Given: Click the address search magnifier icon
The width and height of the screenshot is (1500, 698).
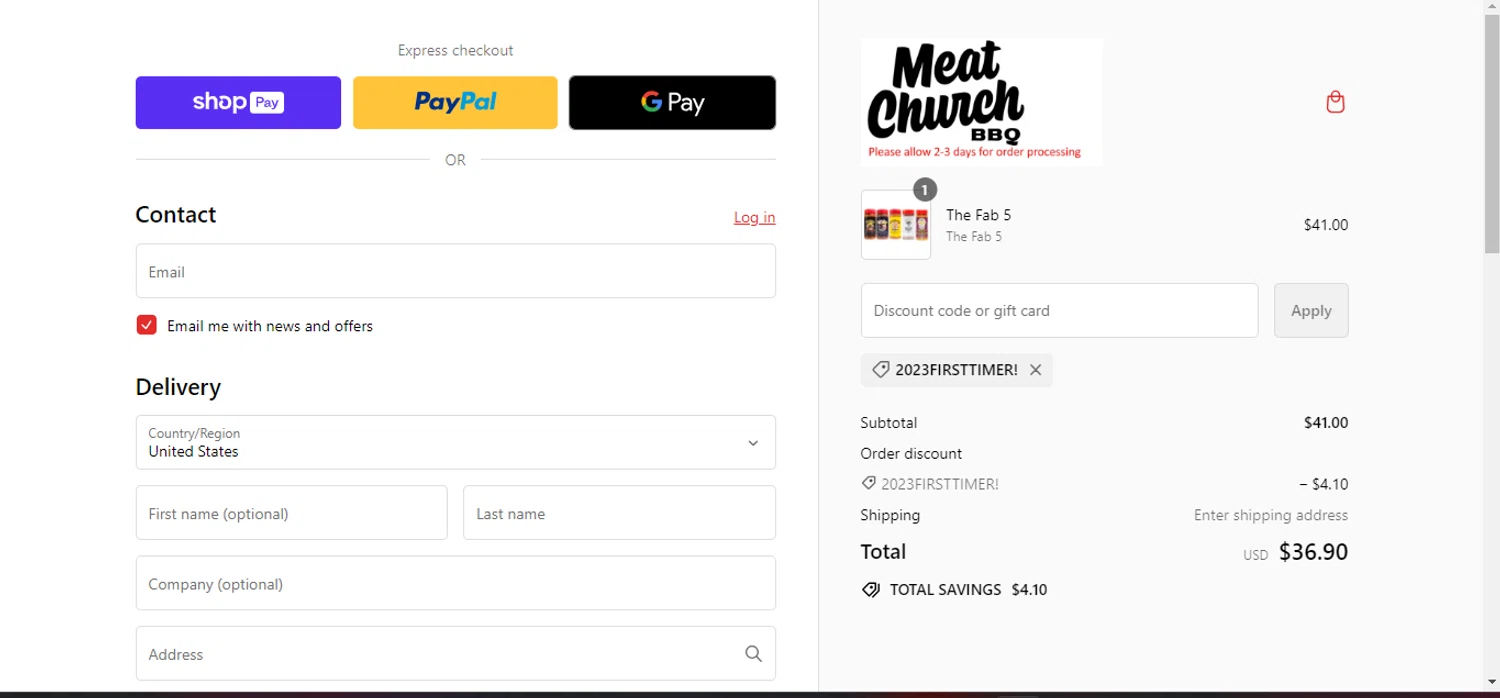Looking at the screenshot, I should (753, 654).
